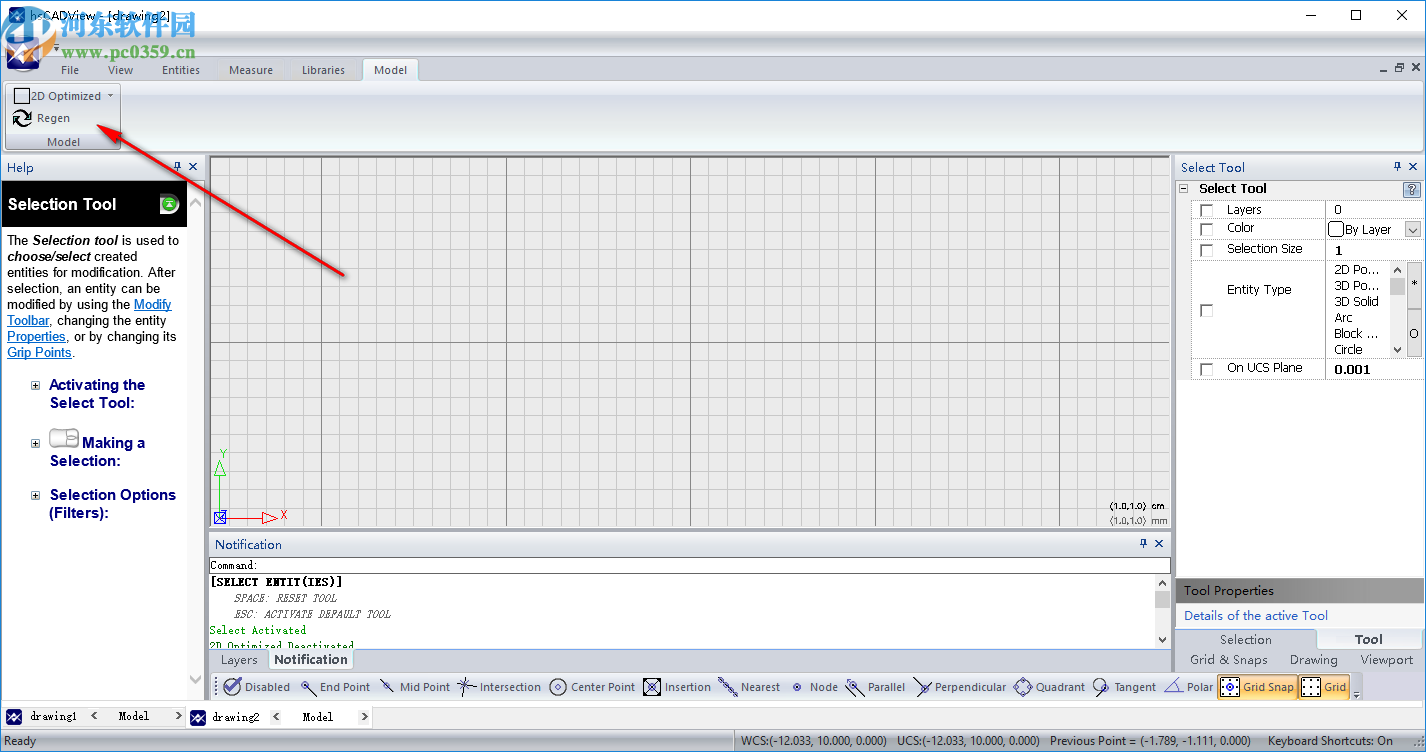This screenshot has height=752, width=1426.
Task: Open the Color By Layer dropdown
Action: click(x=1413, y=229)
